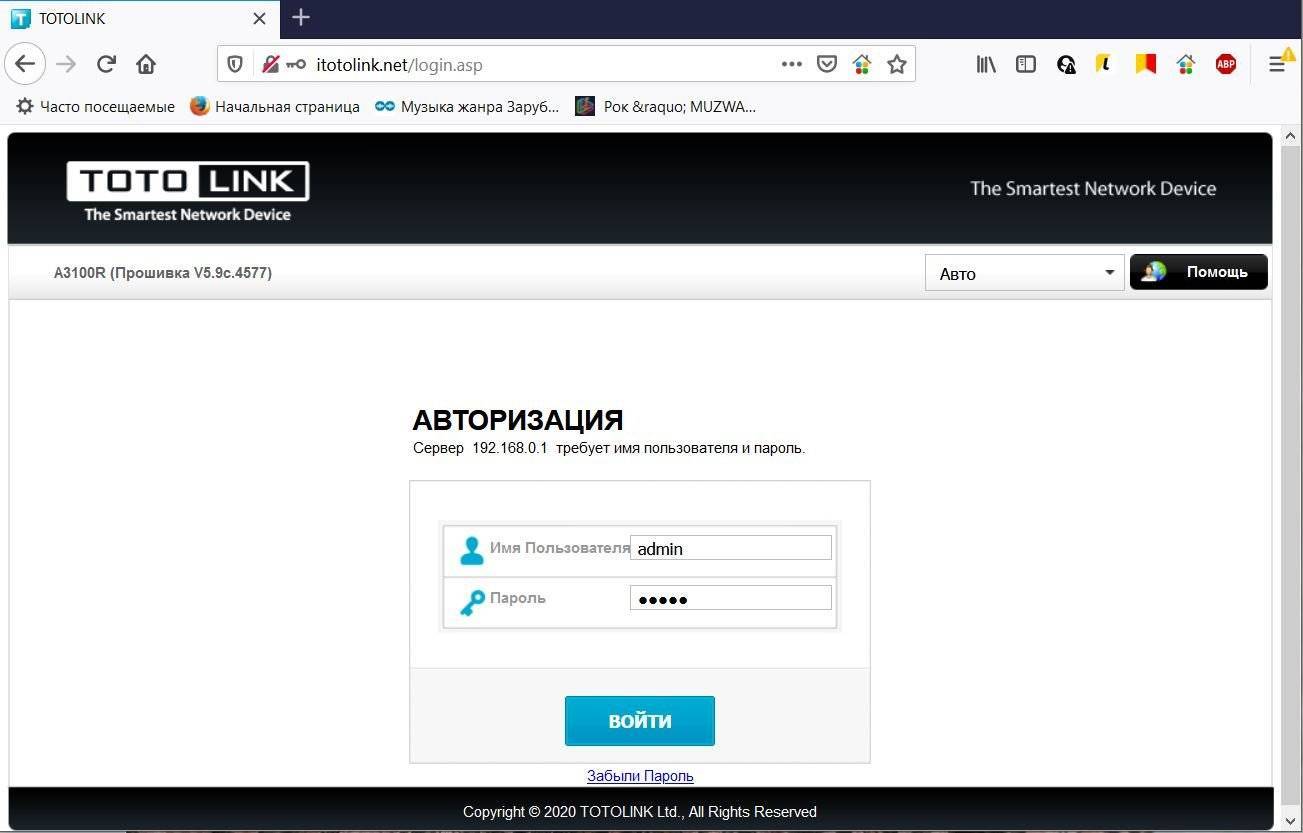Open the library bookmarks icon

(986, 65)
